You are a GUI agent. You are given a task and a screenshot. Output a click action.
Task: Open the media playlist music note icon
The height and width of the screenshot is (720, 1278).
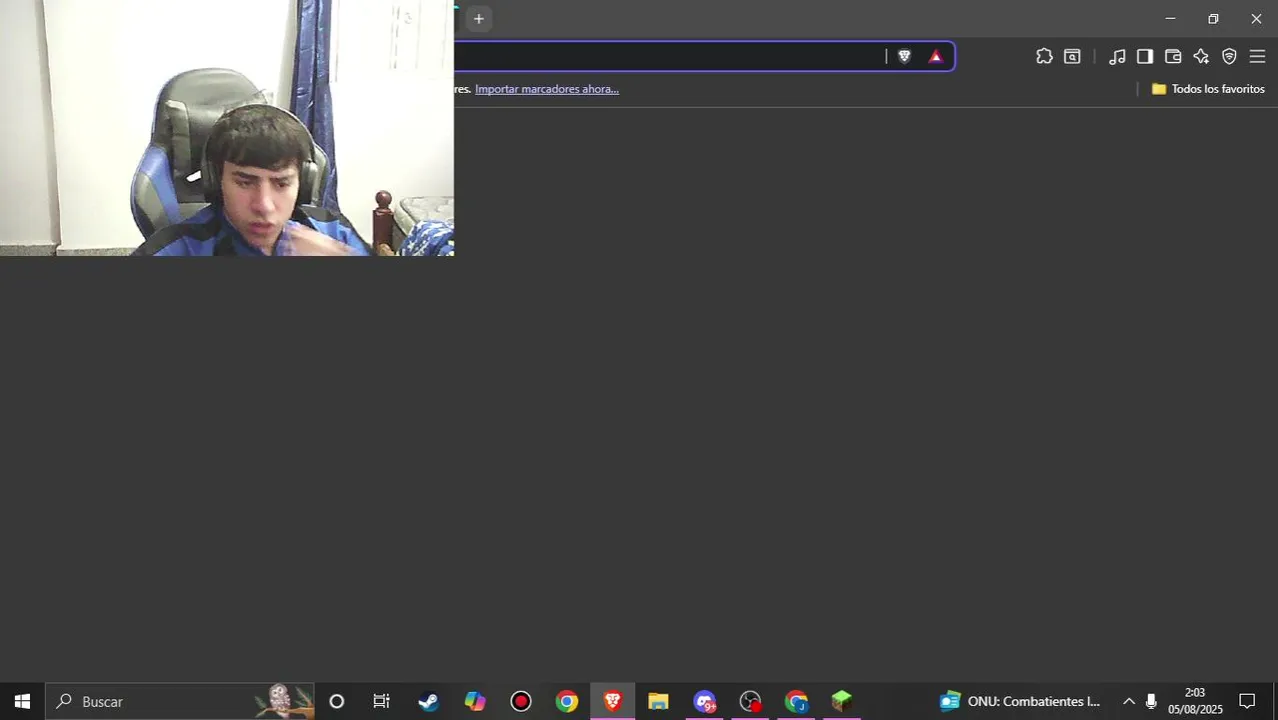(x=1117, y=57)
